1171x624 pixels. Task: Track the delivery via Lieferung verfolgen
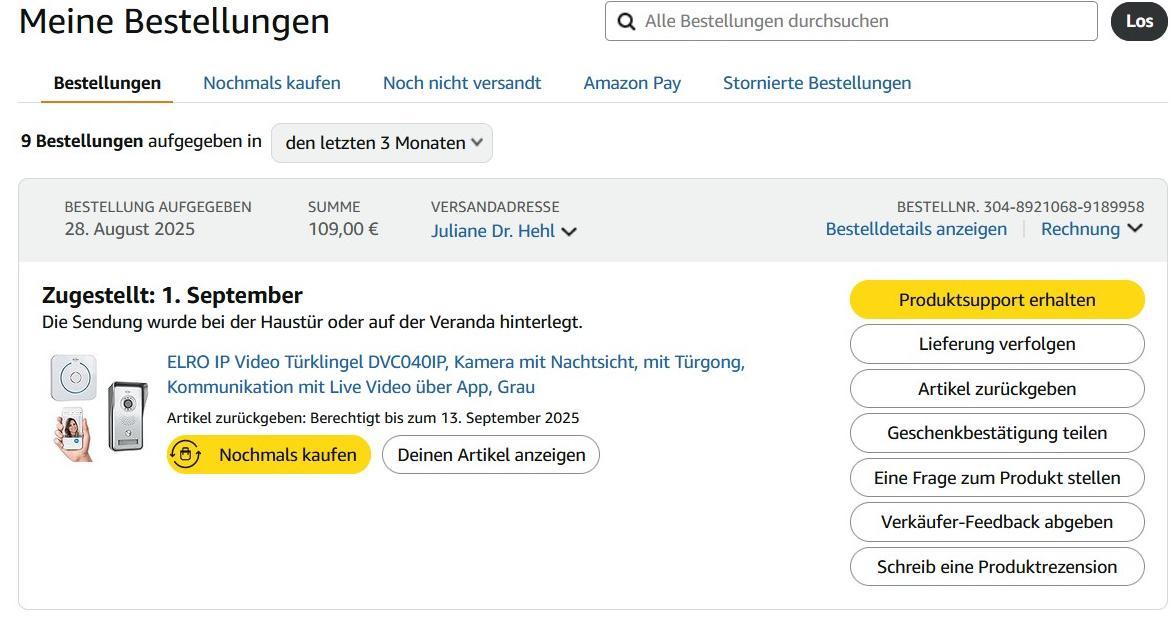(x=997, y=344)
